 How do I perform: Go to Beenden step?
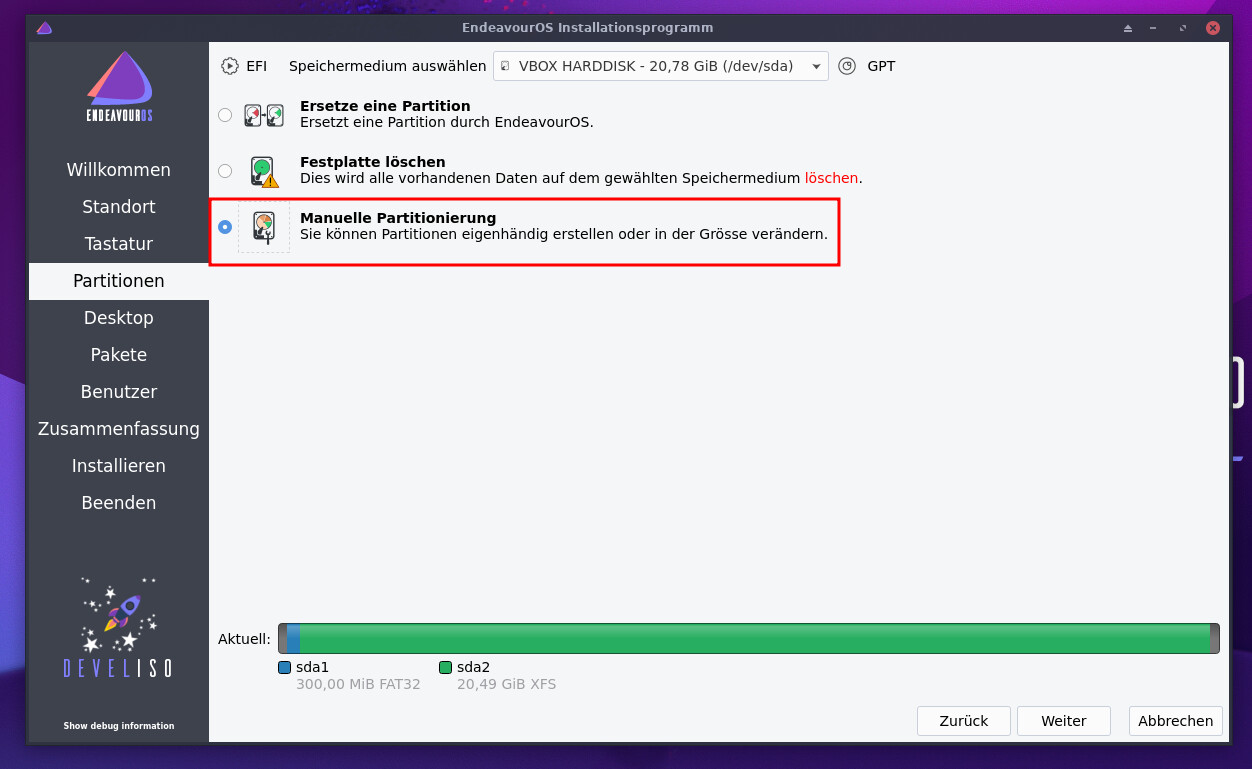point(119,503)
